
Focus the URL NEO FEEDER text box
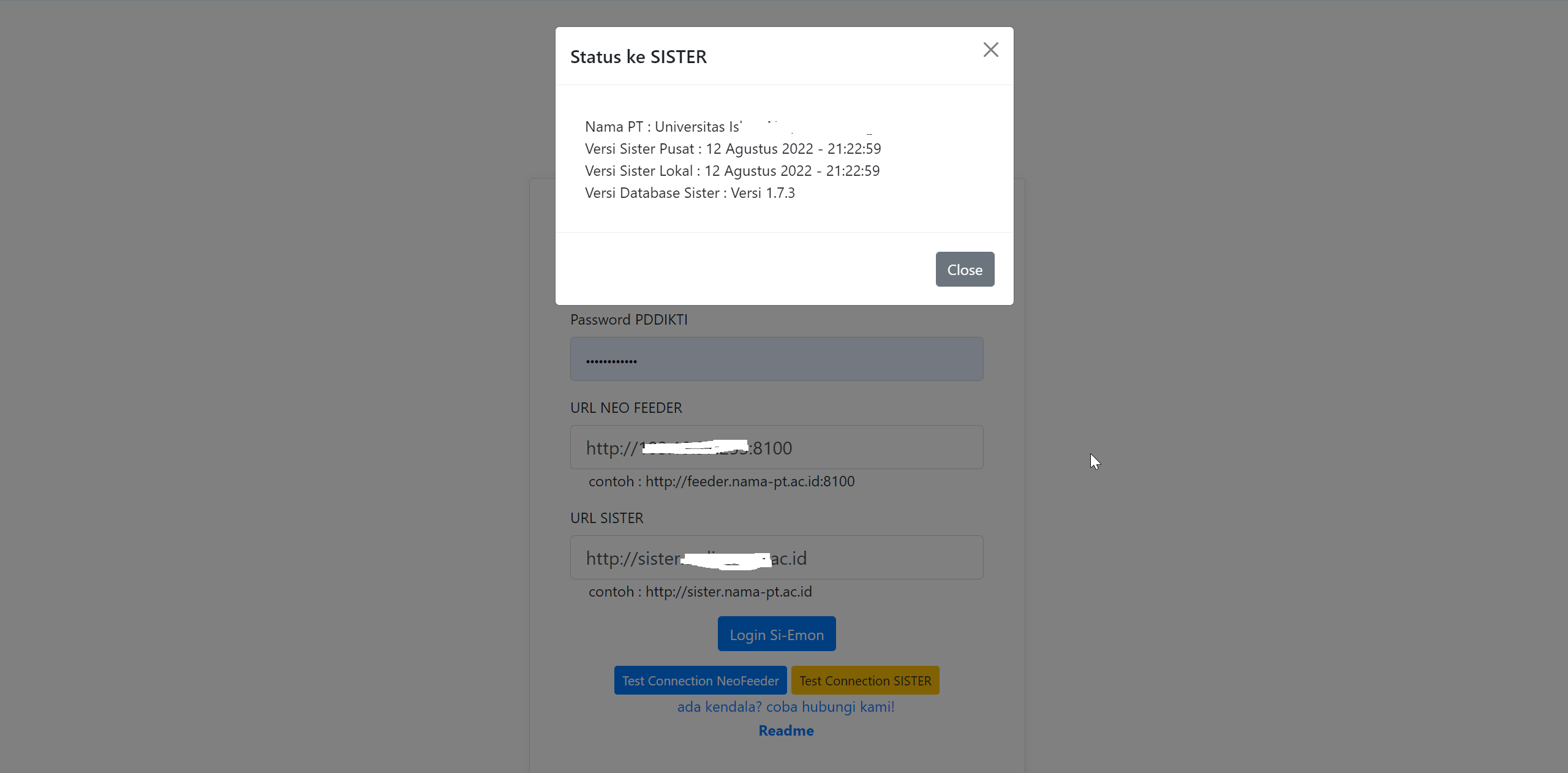pos(776,447)
